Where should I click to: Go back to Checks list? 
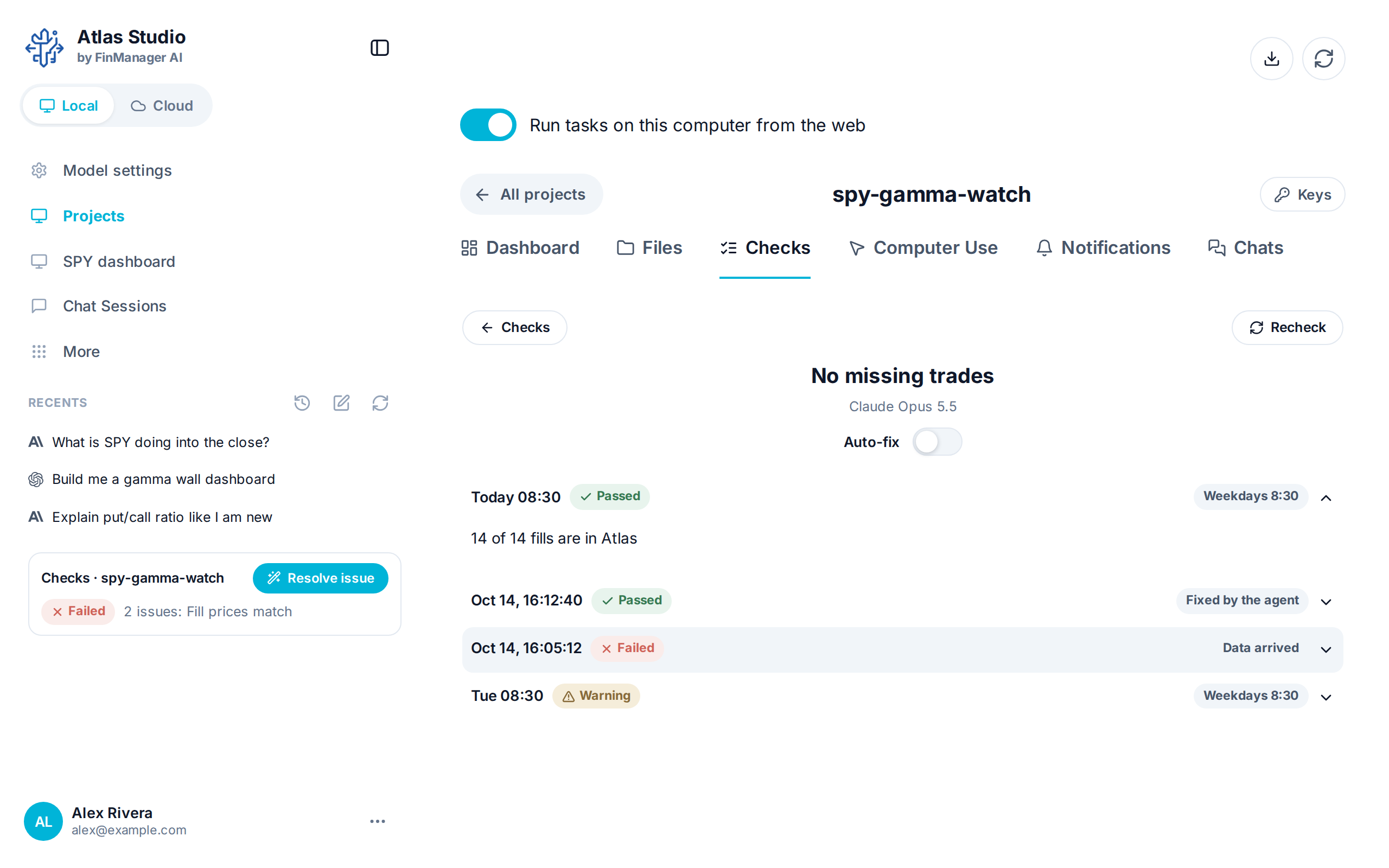click(x=515, y=327)
